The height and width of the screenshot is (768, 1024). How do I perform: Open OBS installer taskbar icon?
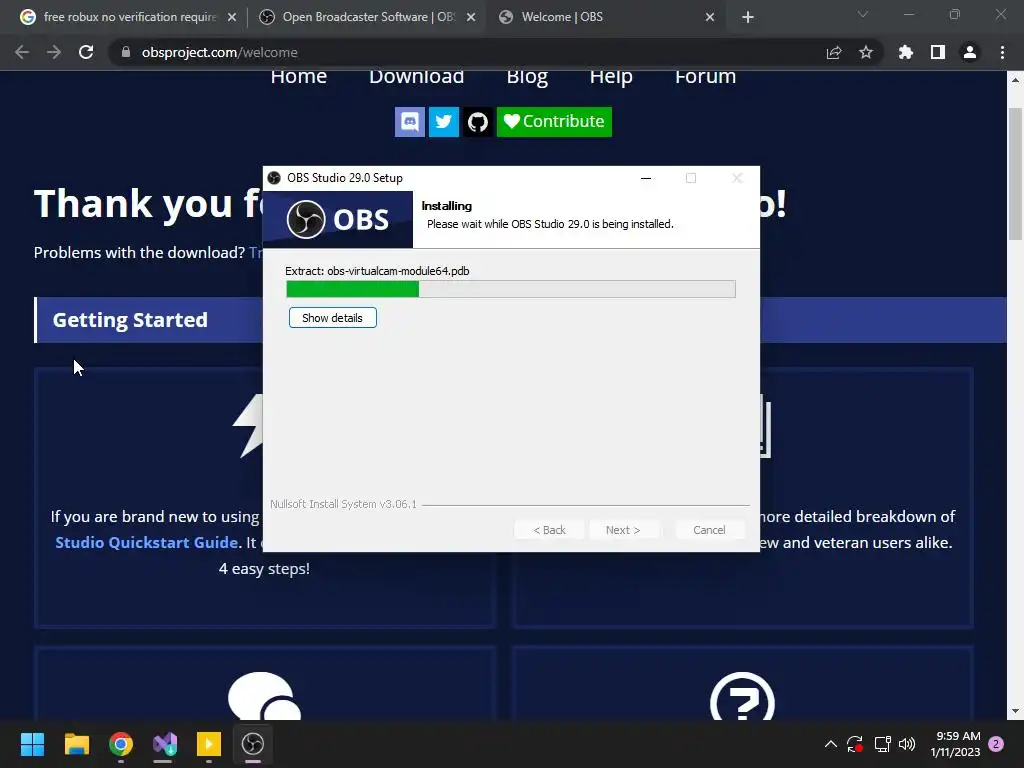253,744
